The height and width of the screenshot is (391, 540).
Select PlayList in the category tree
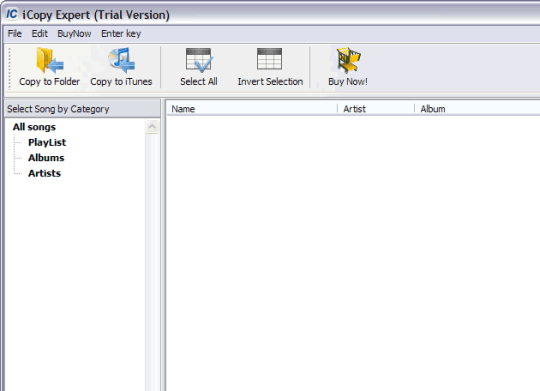47,142
